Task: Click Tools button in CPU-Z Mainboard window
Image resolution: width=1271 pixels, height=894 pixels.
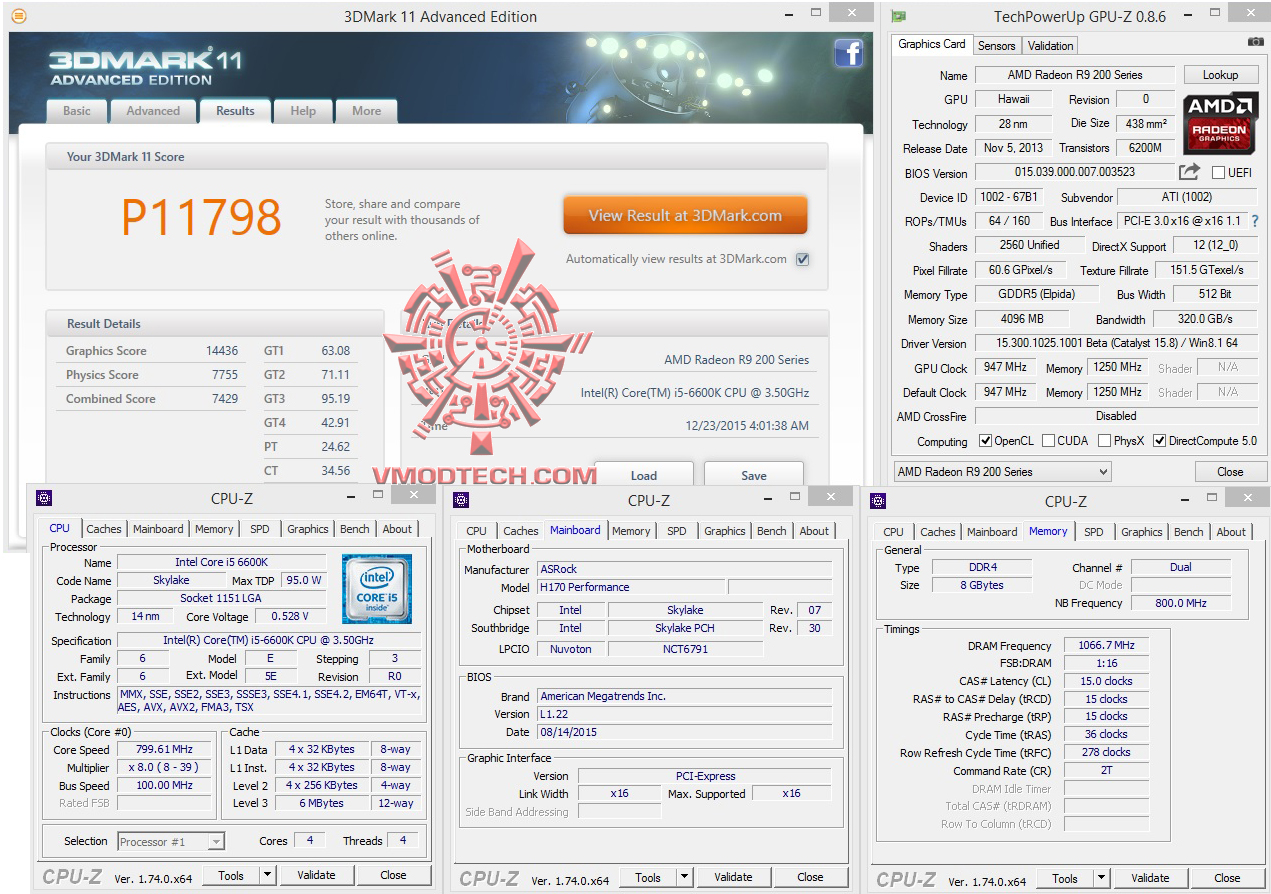Action: (648, 877)
